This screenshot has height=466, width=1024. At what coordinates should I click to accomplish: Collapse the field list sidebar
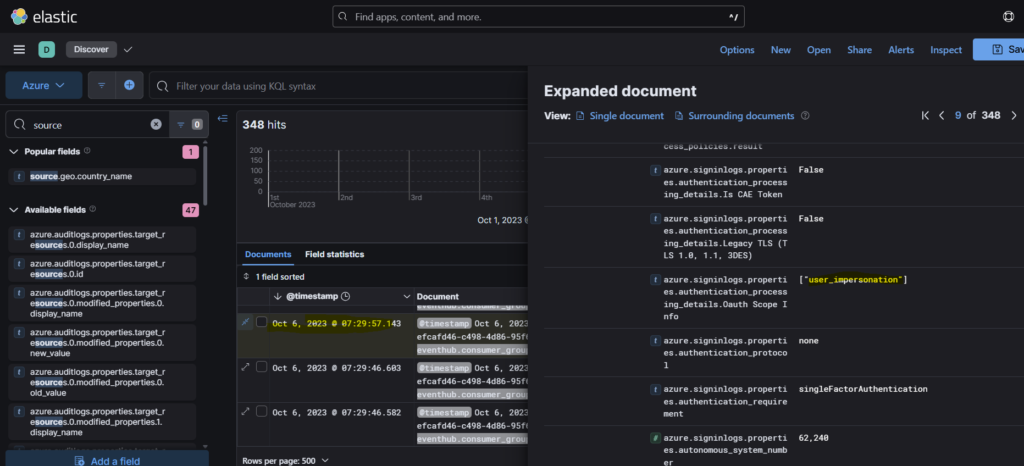[x=222, y=119]
